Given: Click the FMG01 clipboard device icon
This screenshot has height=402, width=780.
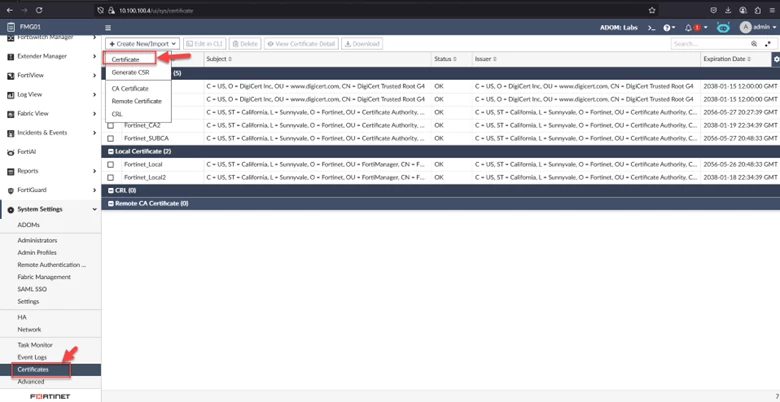Looking at the screenshot, I should [10, 27].
